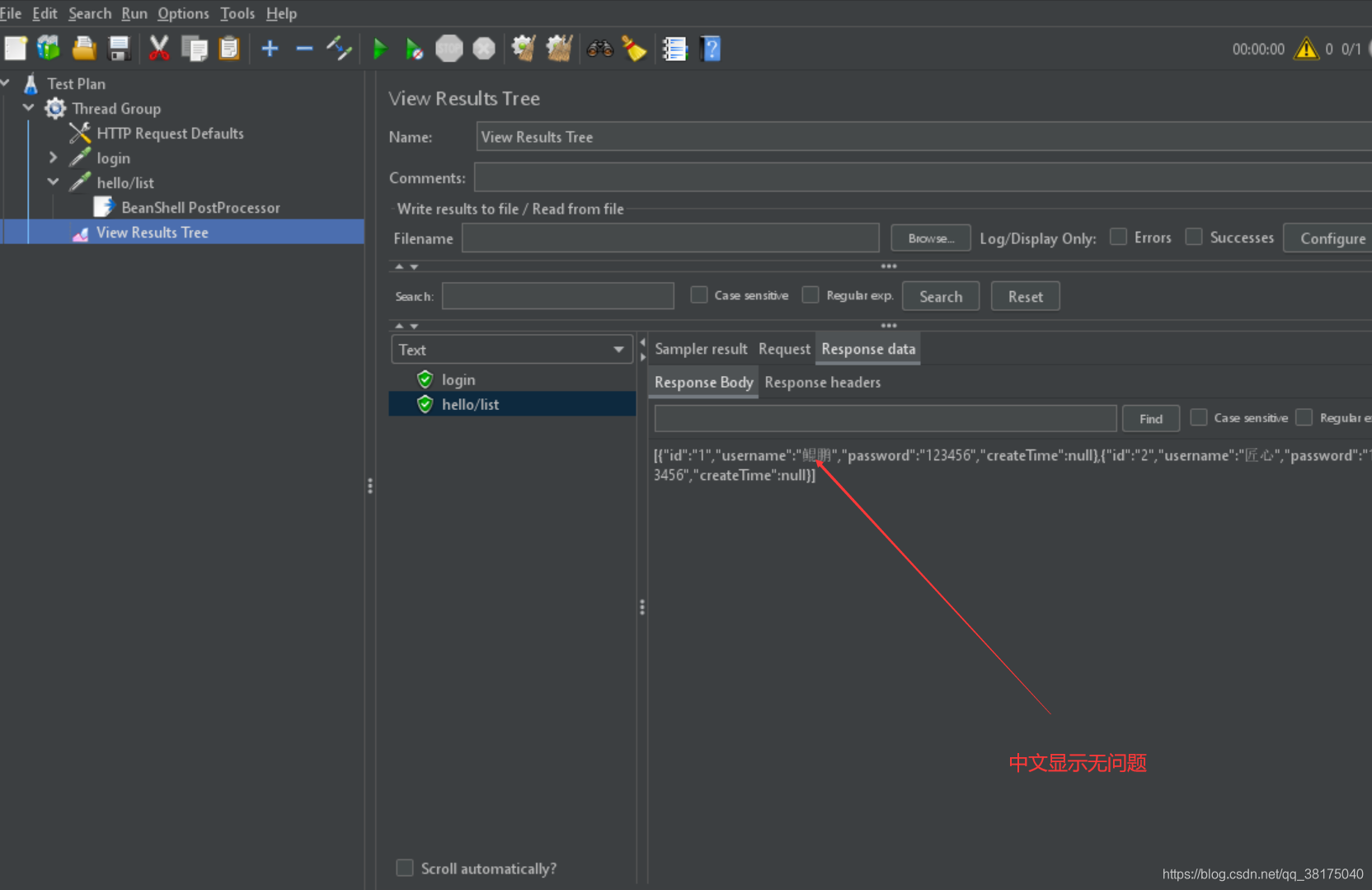Expand the login sampler node
1372x890 pixels.
pyautogui.click(x=54, y=158)
